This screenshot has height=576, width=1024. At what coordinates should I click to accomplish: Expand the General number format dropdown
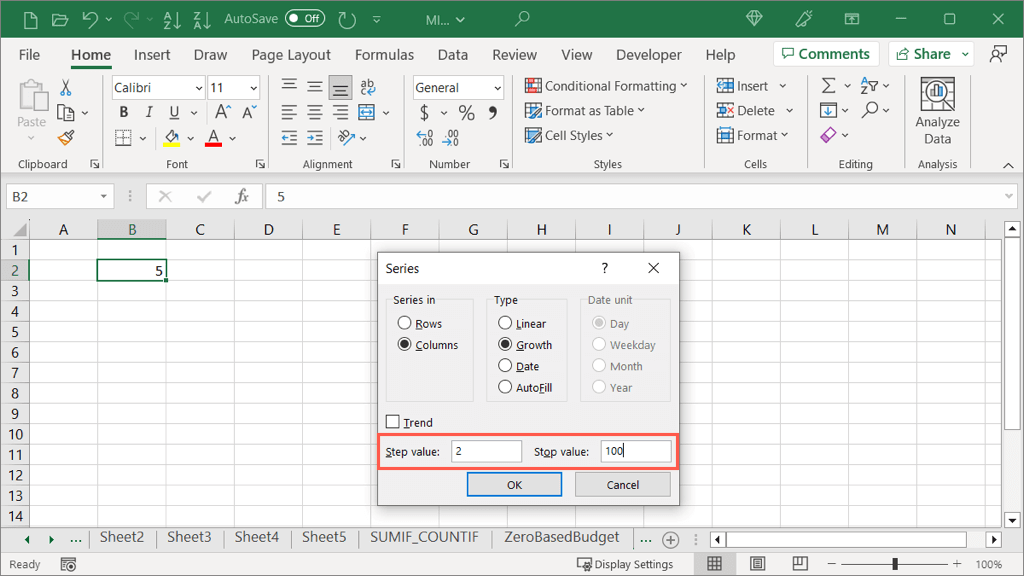[497, 88]
